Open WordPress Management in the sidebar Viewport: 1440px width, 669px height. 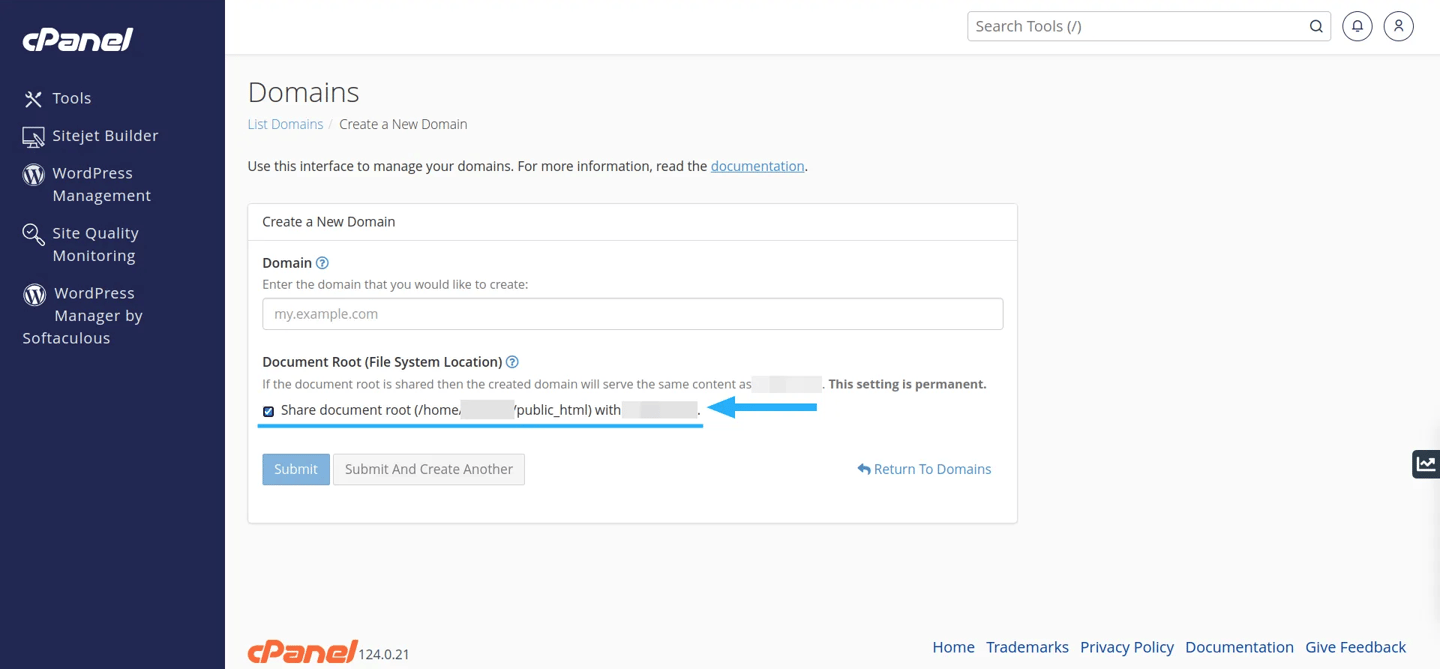[x=100, y=184]
